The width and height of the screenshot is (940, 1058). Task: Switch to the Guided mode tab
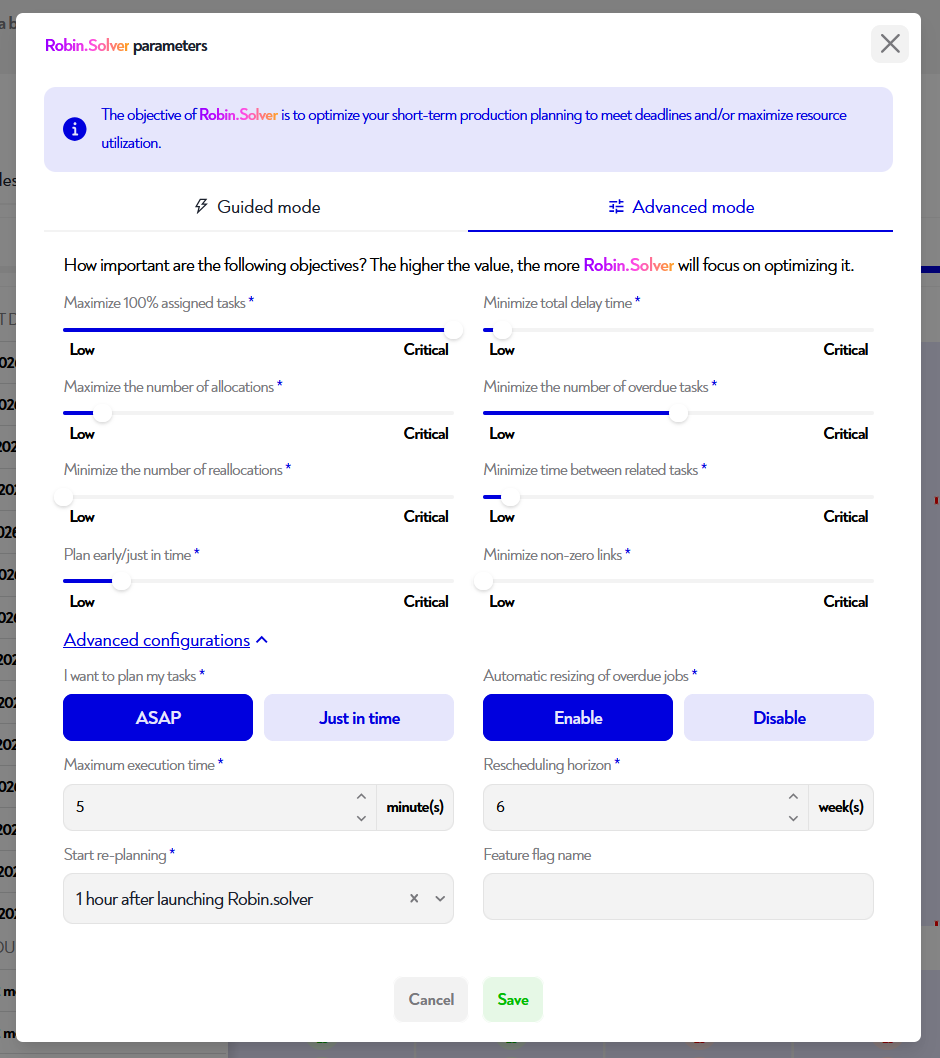(256, 206)
